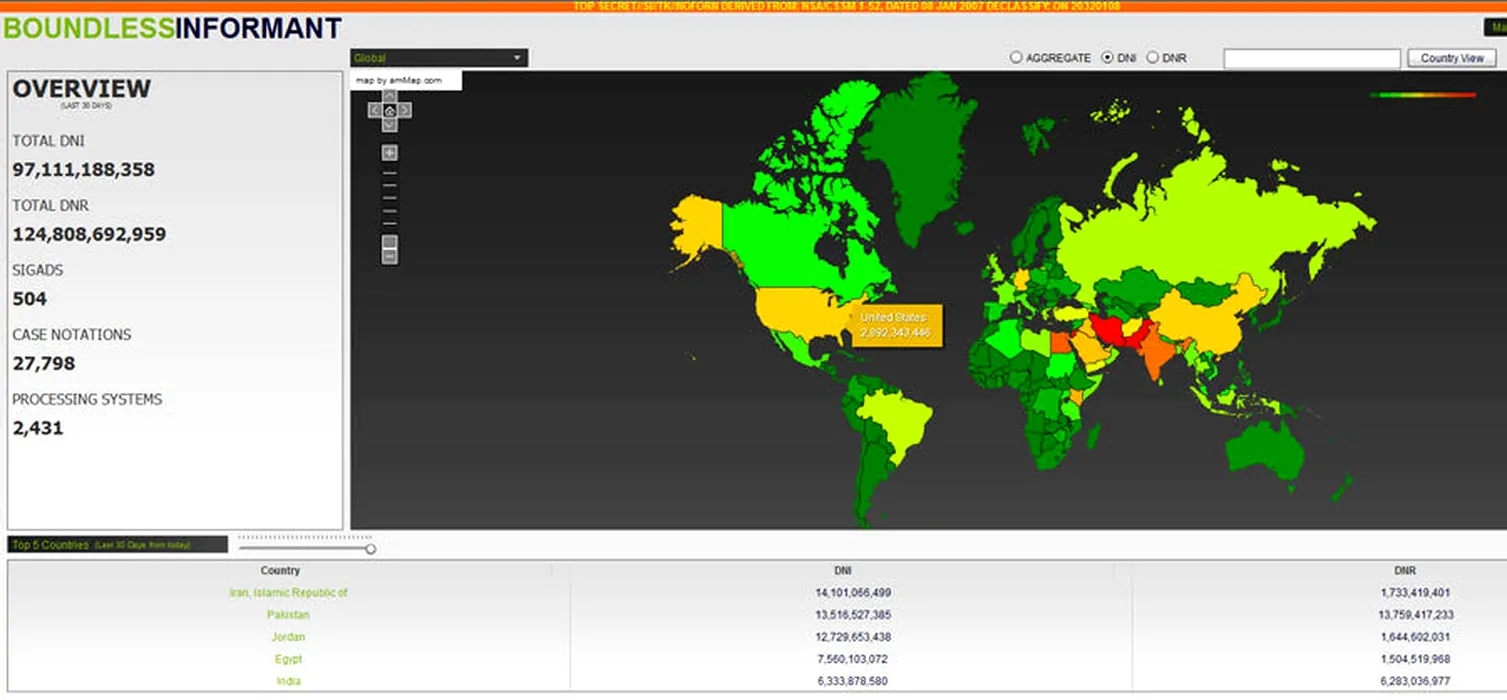Viewport: 1507px width, 700px height.
Task: Pan the map up with the arrow
Action: (389, 97)
